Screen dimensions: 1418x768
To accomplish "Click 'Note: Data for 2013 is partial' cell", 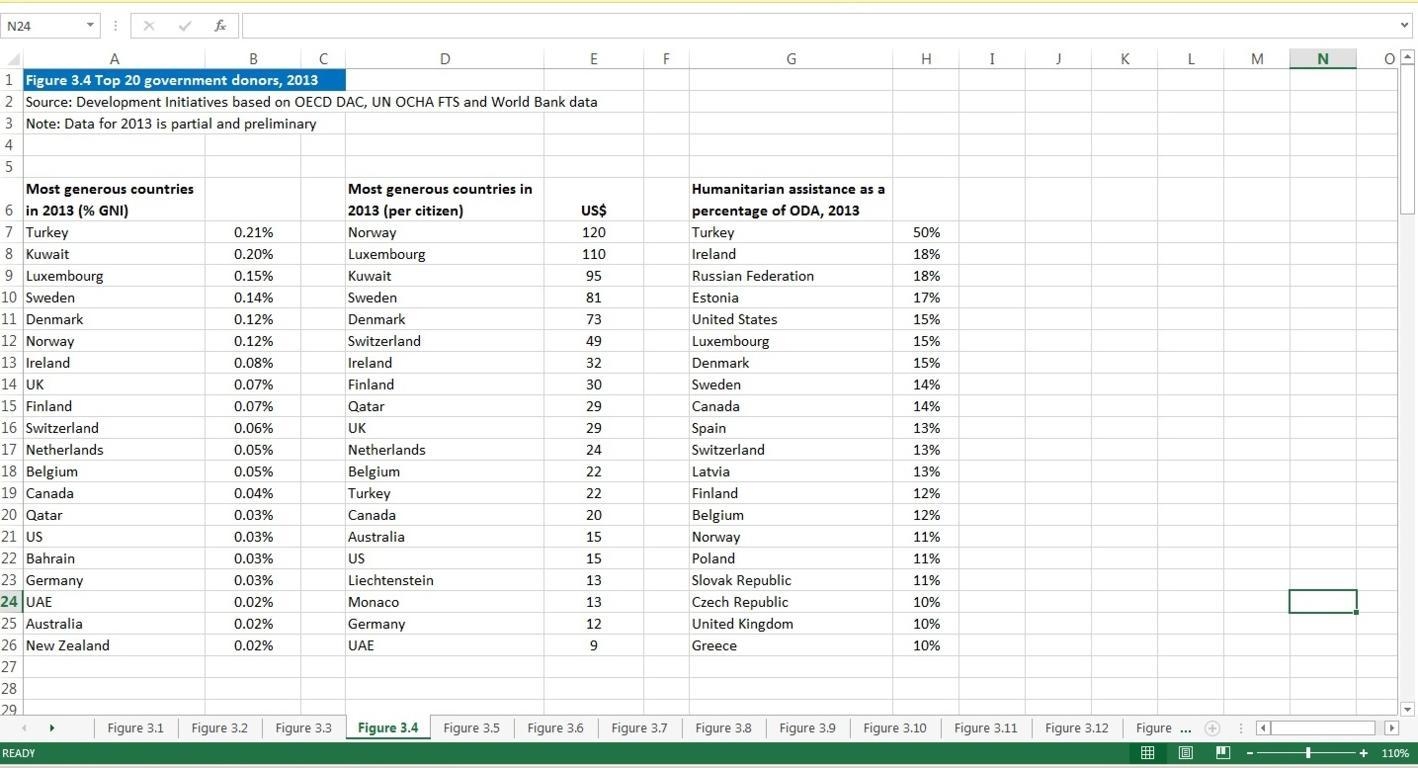I will coord(171,124).
